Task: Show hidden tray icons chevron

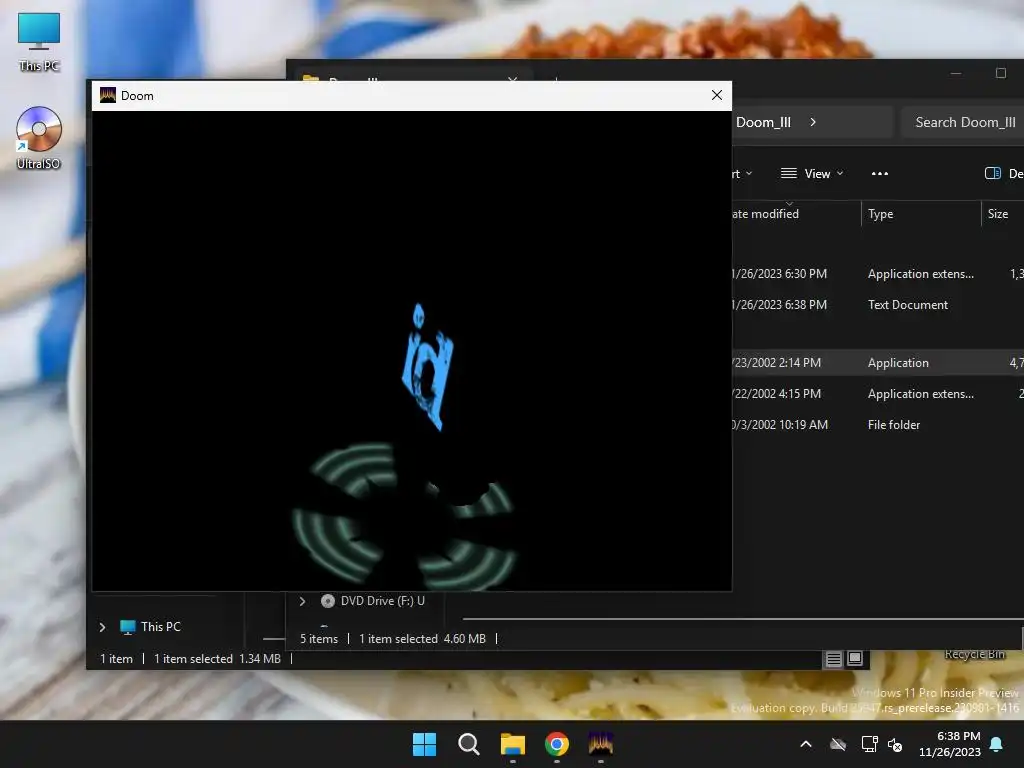Action: click(806, 744)
